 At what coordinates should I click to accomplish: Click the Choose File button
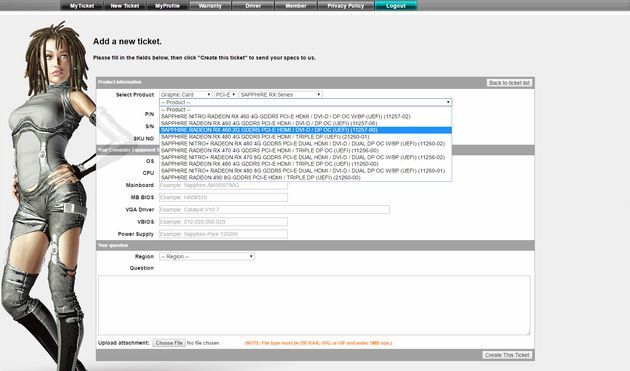click(169, 343)
